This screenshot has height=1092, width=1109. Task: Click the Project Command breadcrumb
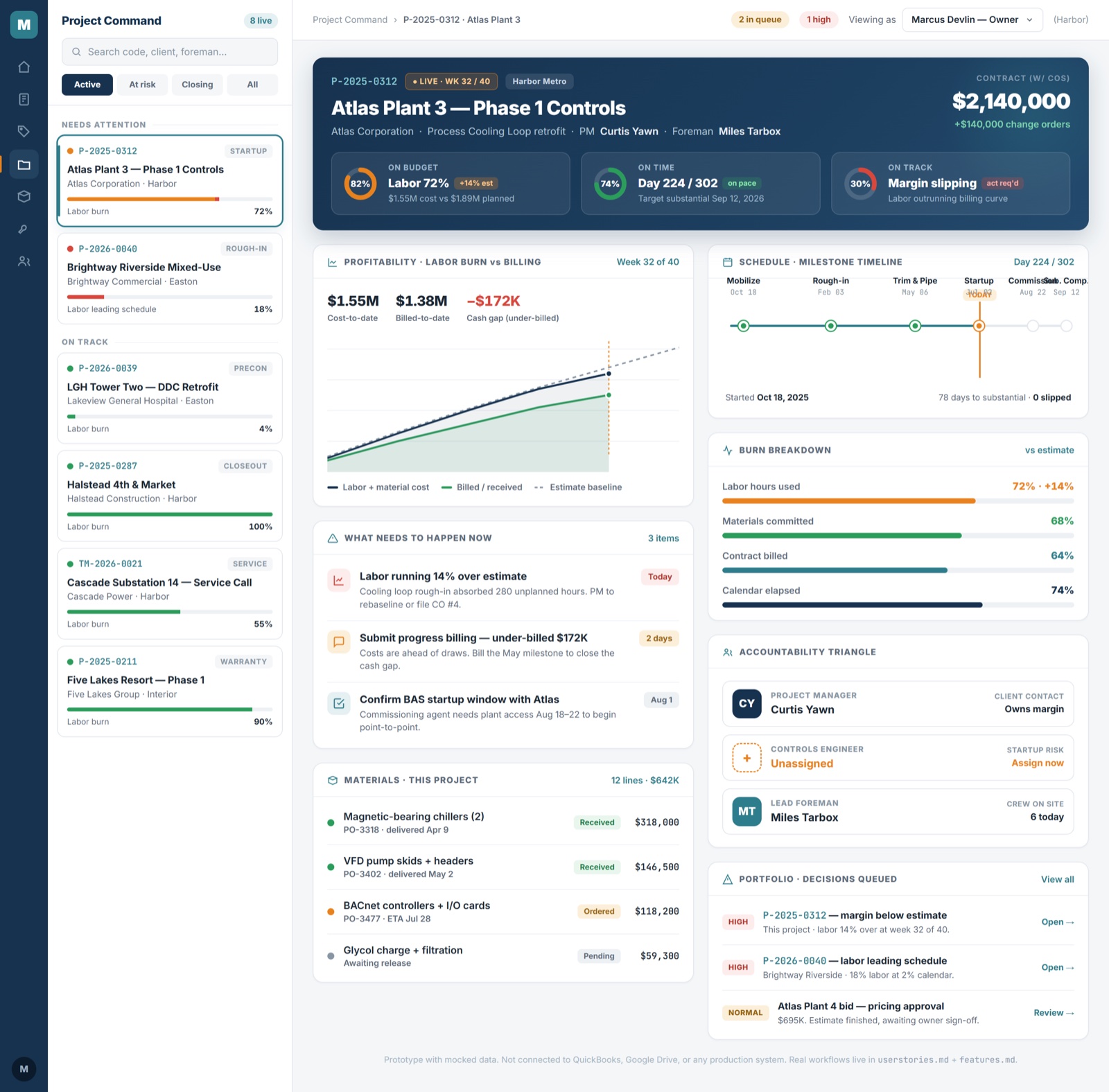pyautogui.click(x=350, y=19)
